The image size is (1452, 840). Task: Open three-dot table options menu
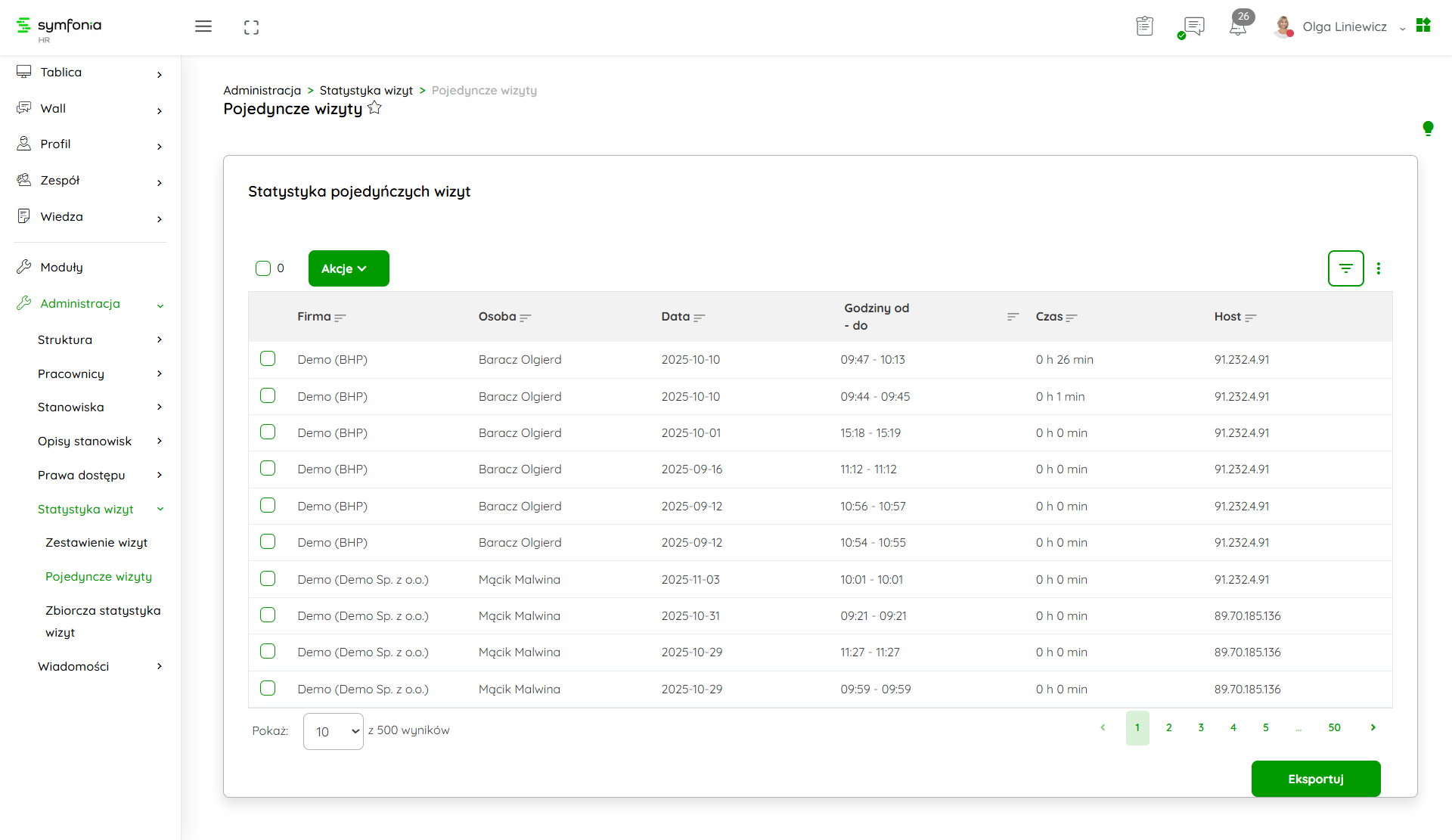[1379, 268]
